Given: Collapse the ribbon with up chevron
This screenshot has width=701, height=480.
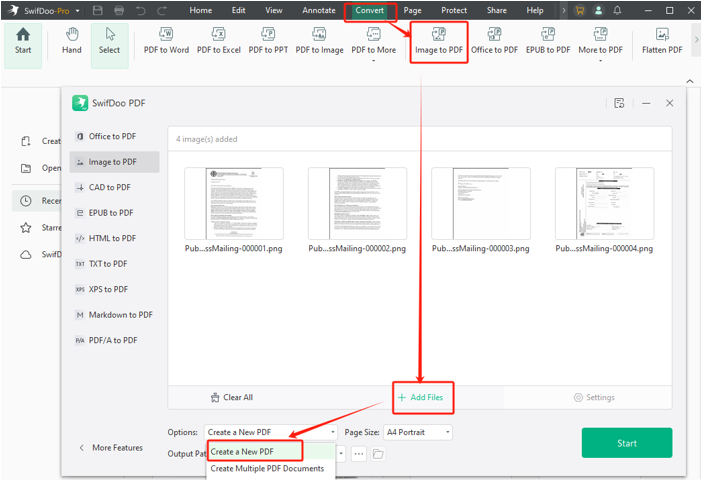Looking at the screenshot, I should pyautogui.click(x=690, y=81).
